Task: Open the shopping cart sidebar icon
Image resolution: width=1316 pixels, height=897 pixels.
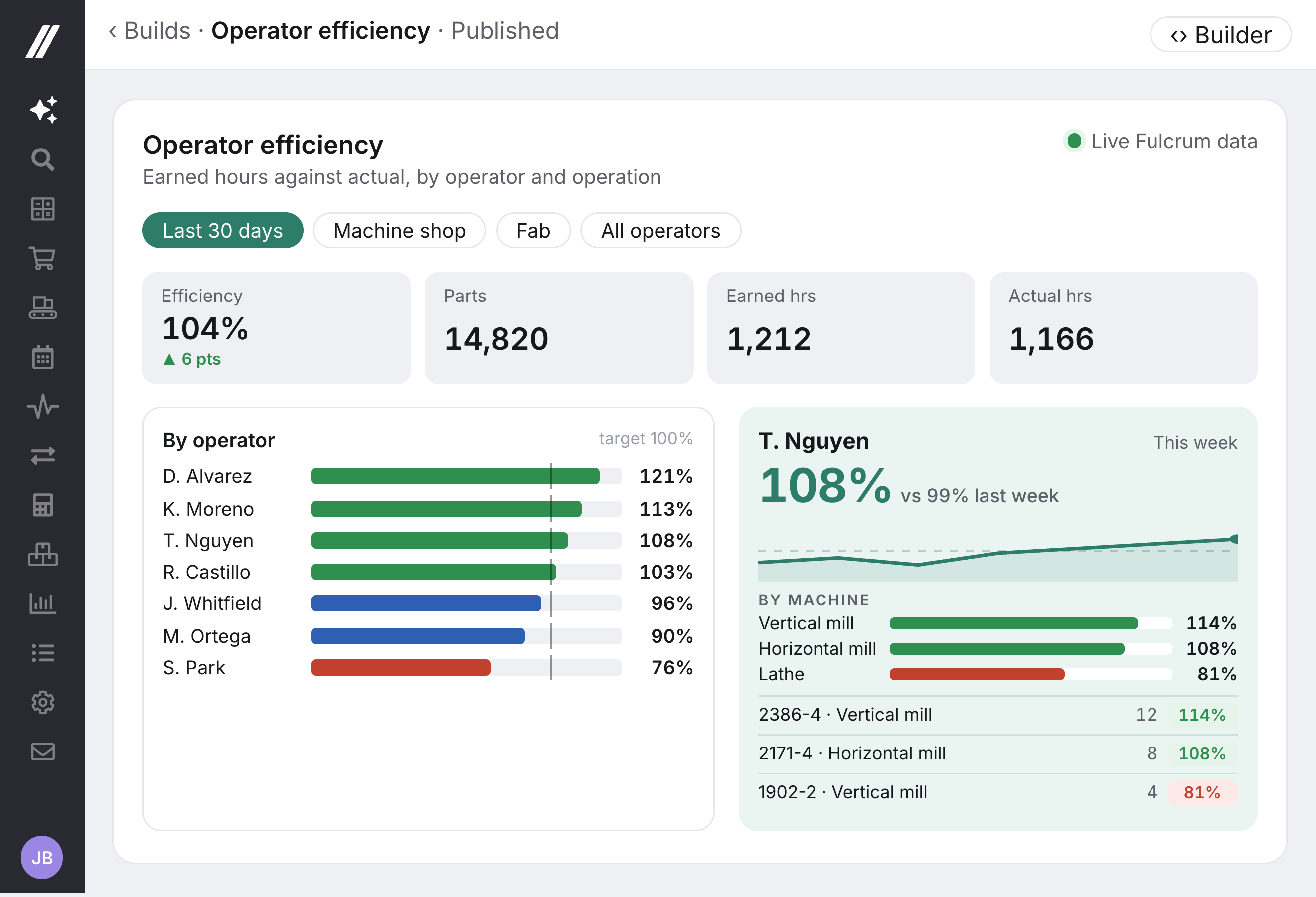Action: [x=43, y=258]
